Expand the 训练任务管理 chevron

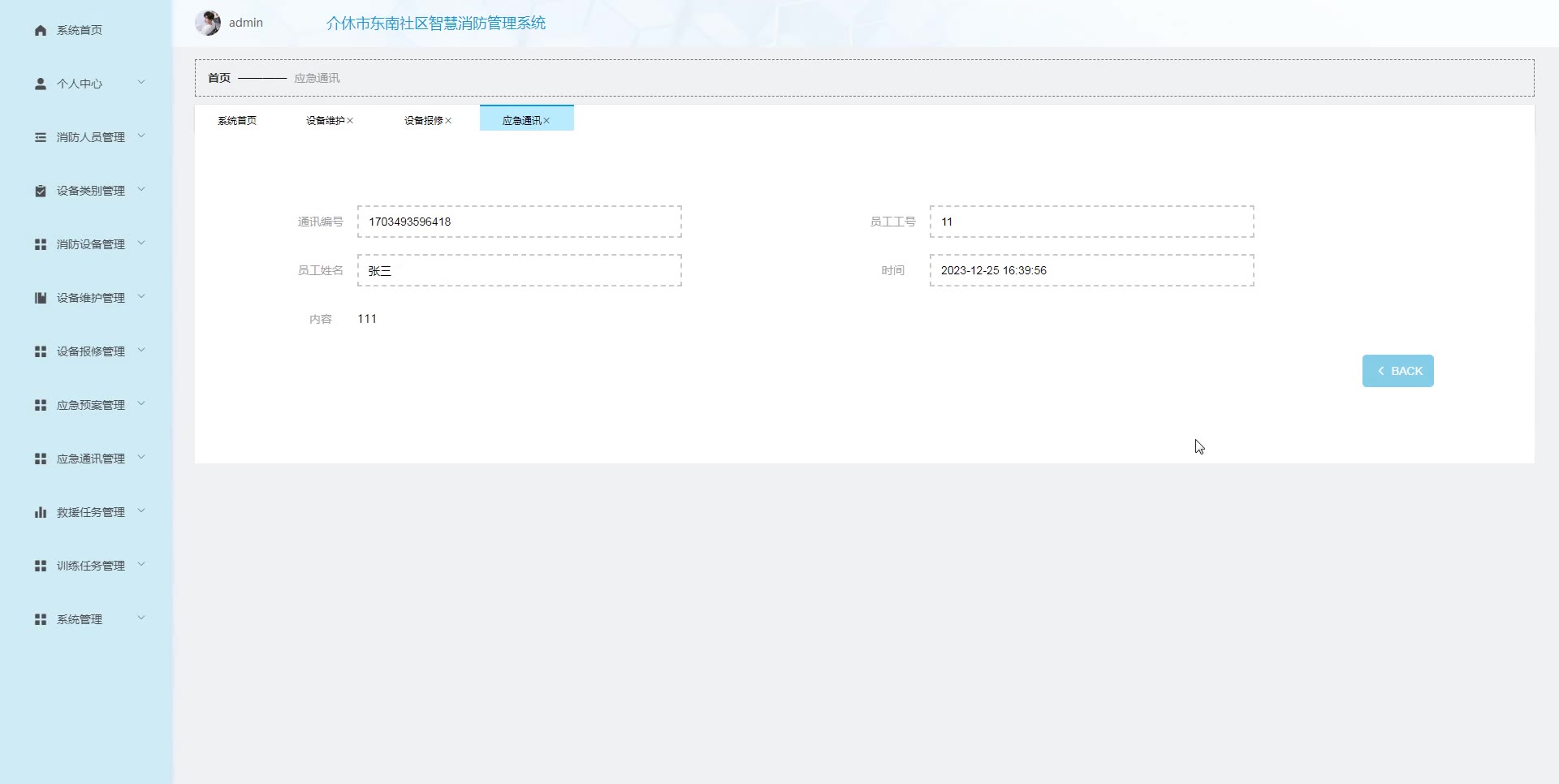coord(141,565)
